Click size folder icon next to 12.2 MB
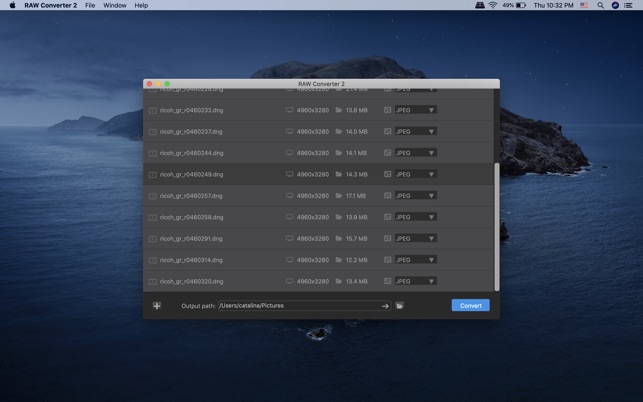This screenshot has width=643, height=402. (x=339, y=260)
